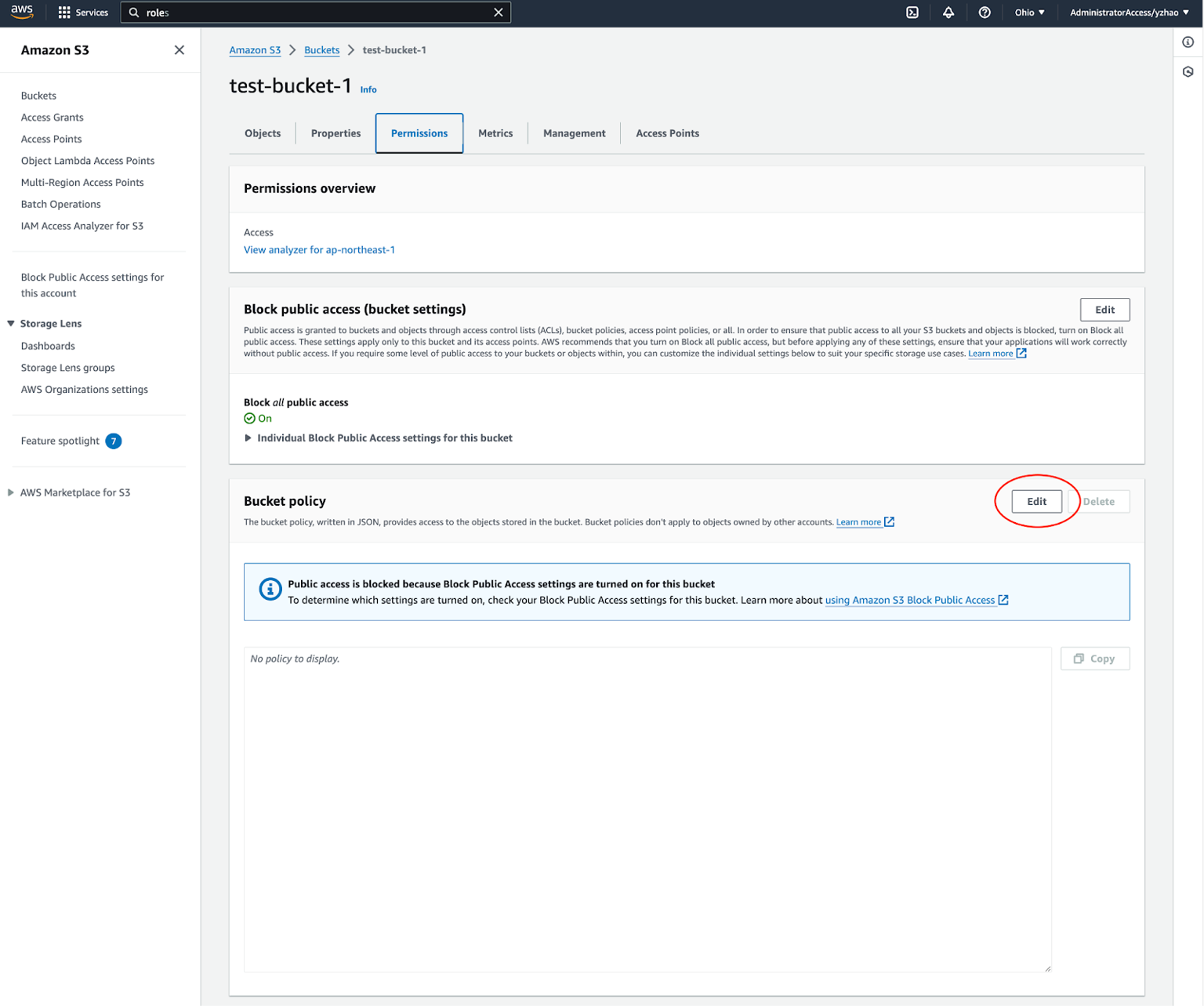The height and width of the screenshot is (1006, 1204).
Task: Open Learn more in Bucket policy
Action: click(x=858, y=522)
